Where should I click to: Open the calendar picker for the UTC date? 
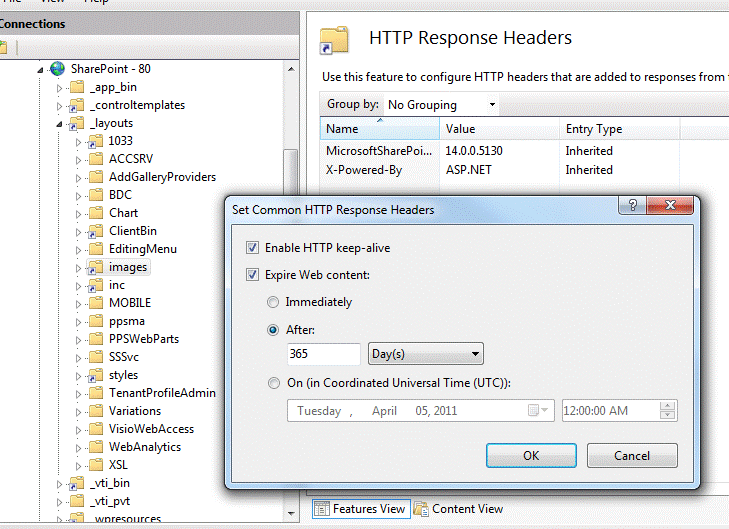point(538,410)
